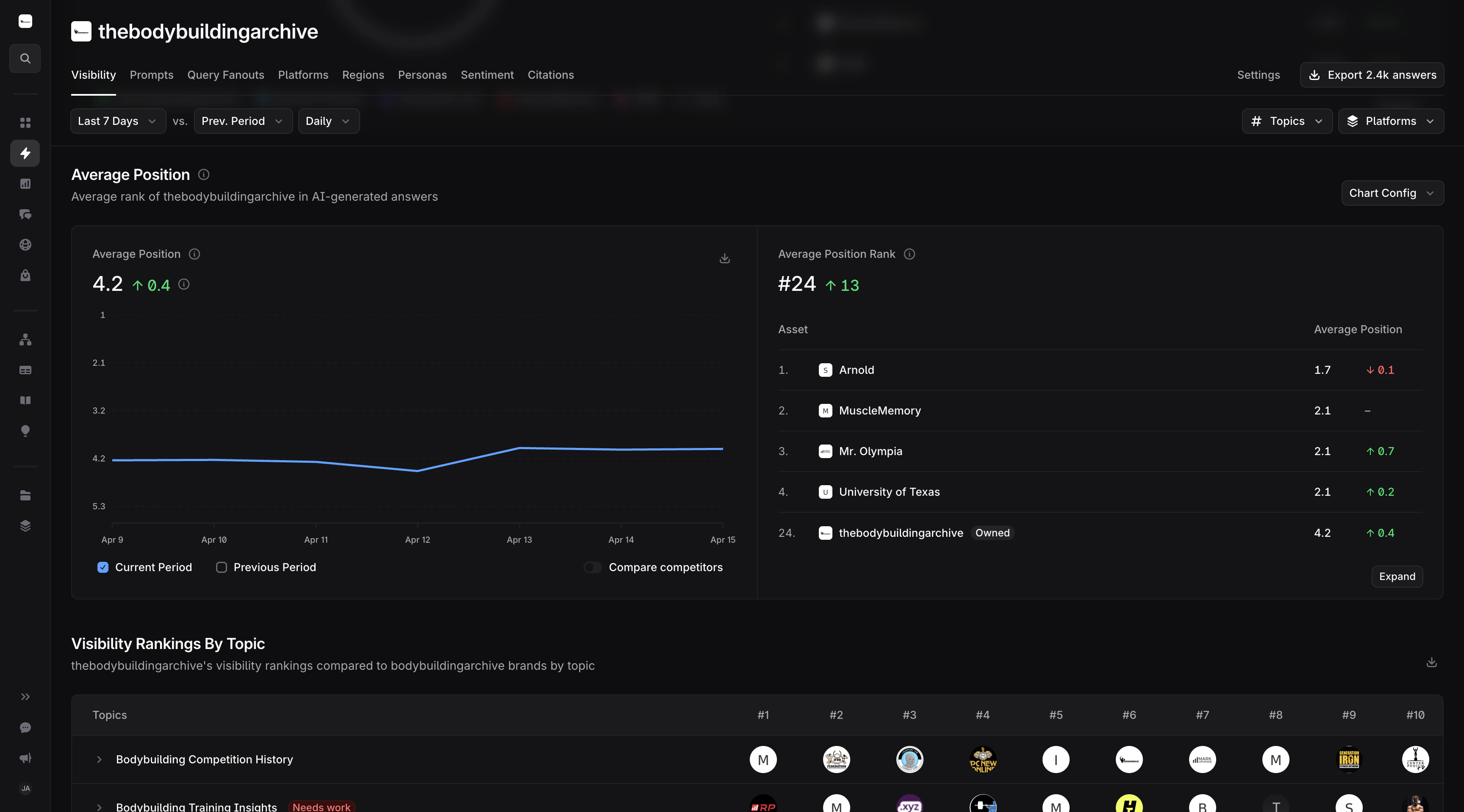Switch to the Prompts tab
This screenshot has height=812, width=1464.
coord(152,75)
